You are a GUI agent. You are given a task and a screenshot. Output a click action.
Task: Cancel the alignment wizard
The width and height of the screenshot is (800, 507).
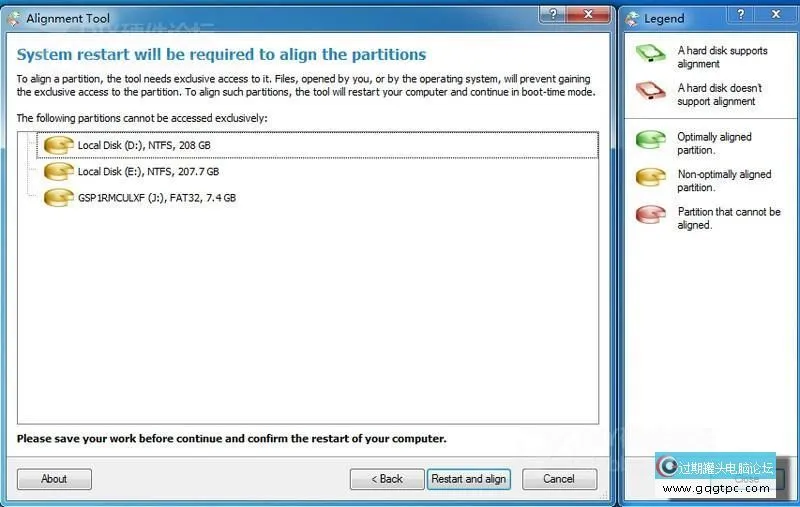tap(559, 479)
